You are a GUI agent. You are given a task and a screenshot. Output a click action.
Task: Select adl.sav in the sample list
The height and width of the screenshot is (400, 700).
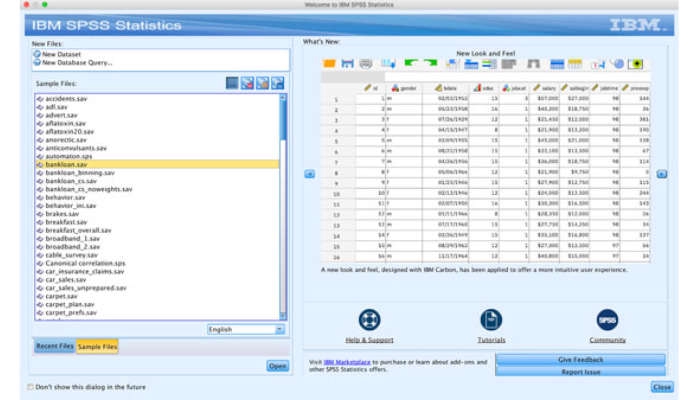coord(157,107)
